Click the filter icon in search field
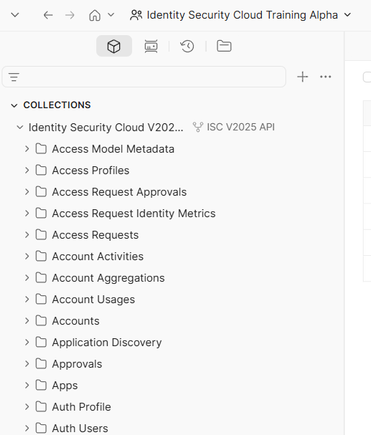 (14, 77)
